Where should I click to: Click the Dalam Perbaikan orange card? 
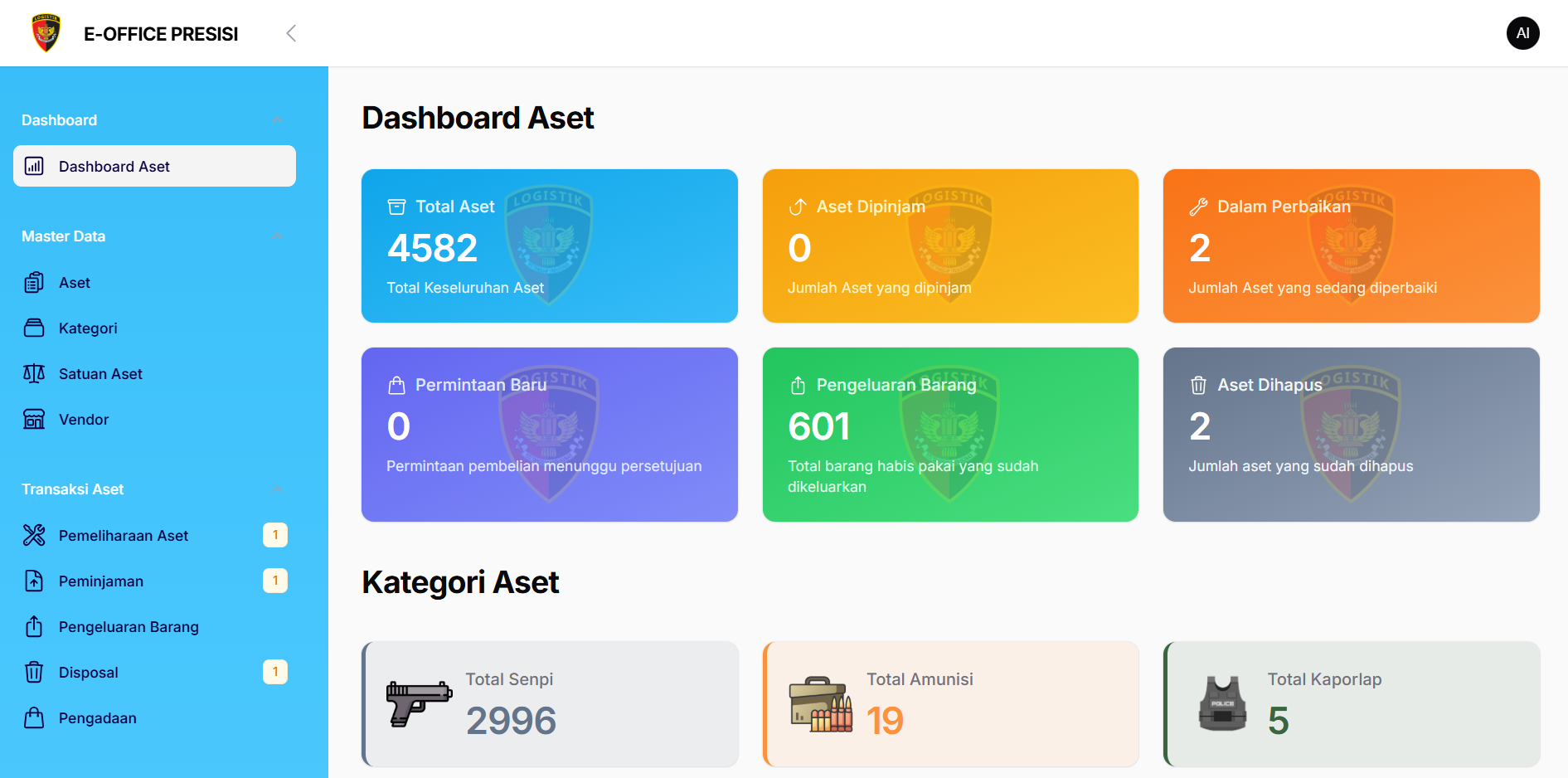pyautogui.click(x=1351, y=246)
